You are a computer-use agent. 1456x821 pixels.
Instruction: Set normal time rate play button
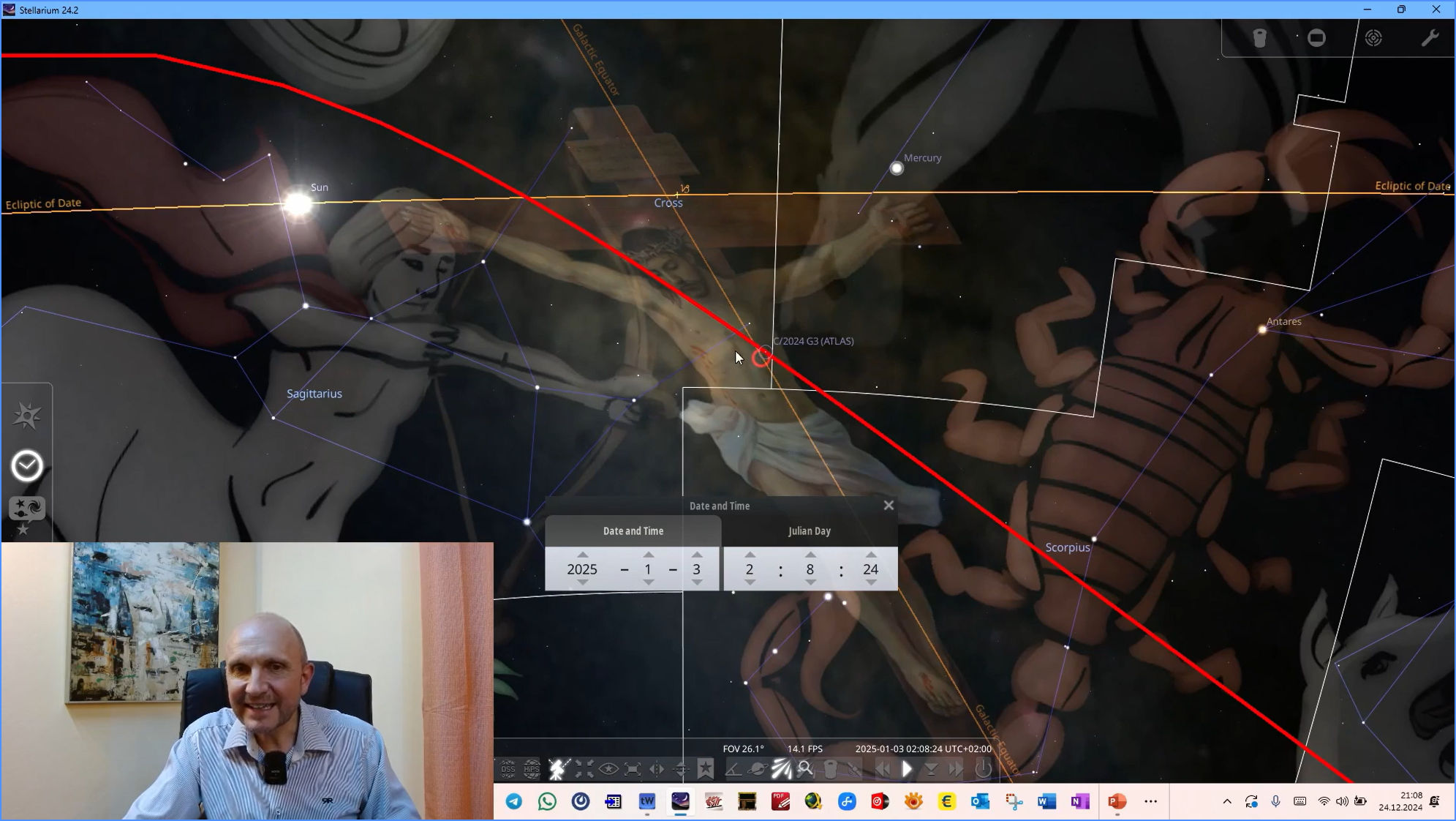[x=907, y=769]
